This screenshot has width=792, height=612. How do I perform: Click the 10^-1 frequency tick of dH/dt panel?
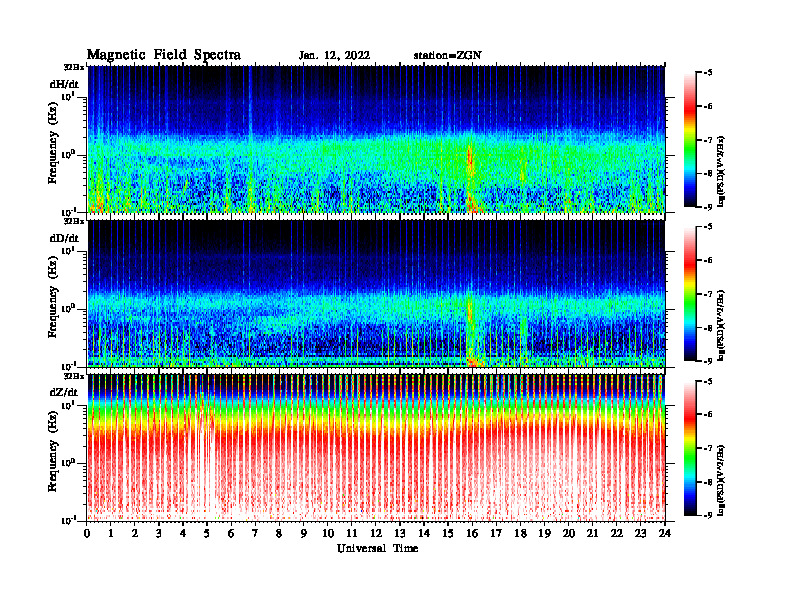pyautogui.click(x=69, y=211)
